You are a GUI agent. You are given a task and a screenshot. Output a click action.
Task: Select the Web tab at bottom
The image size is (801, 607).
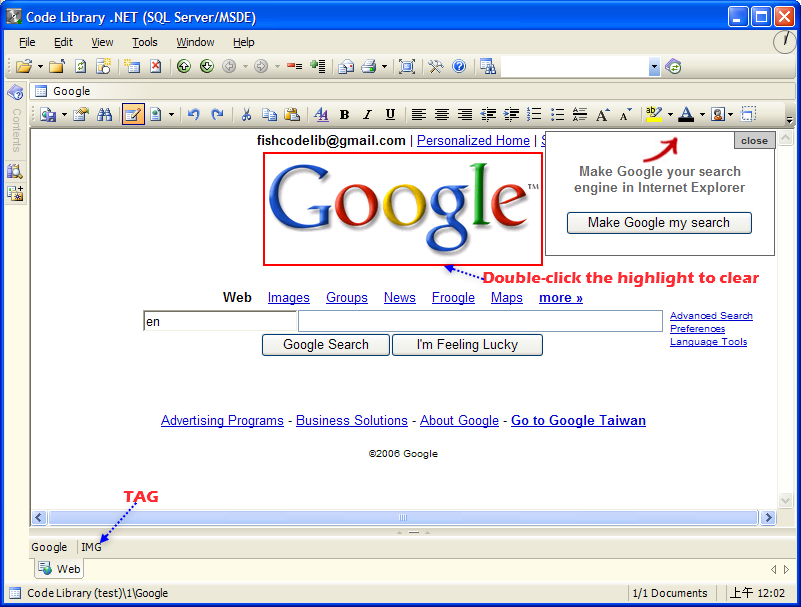tap(59, 569)
